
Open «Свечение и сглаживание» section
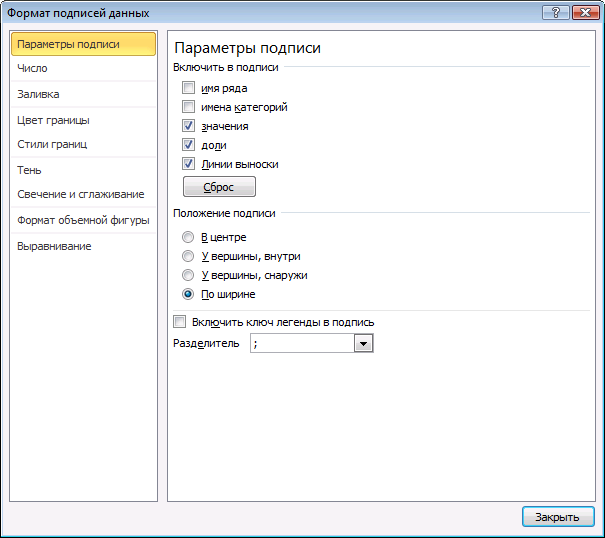coord(83,194)
